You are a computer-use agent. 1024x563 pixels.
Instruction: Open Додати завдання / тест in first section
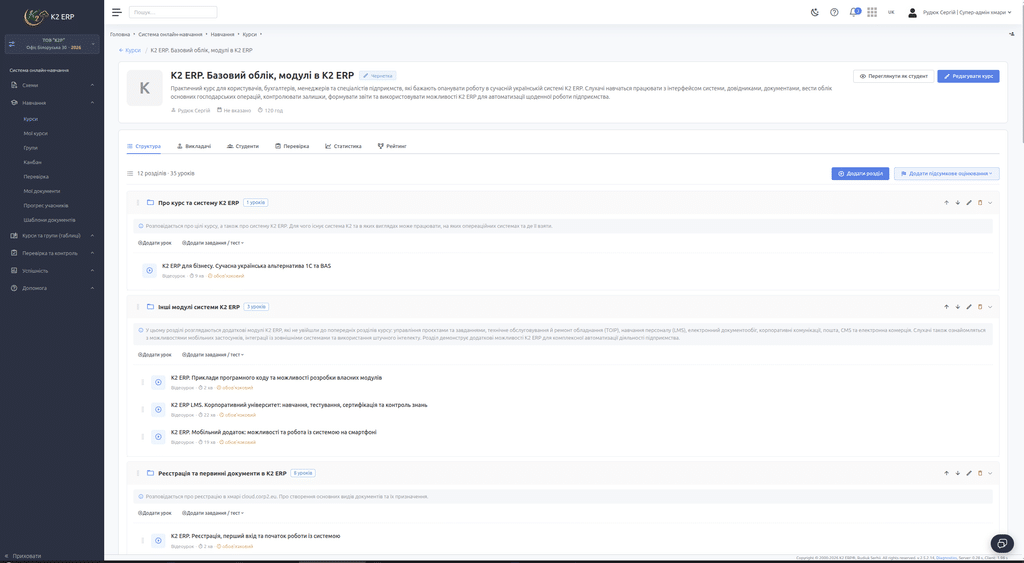click(x=213, y=243)
